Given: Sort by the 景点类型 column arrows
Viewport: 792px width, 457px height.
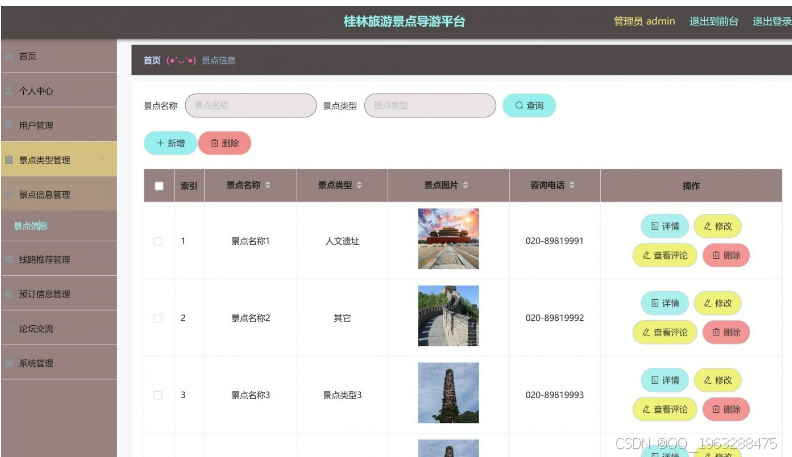Looking at the screenshot, I should pos(359,185).
